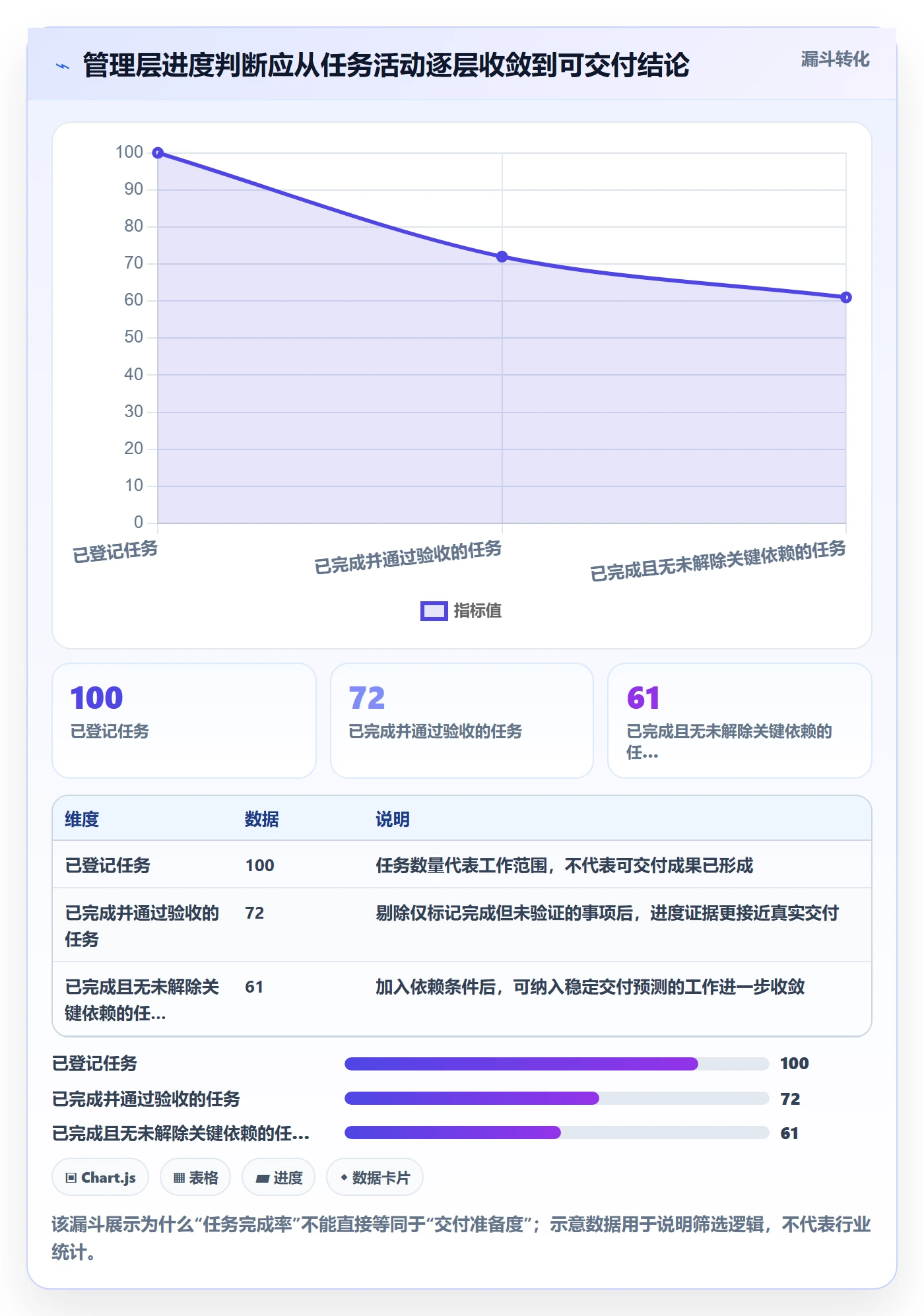Click the 已登记任务 x-axis label
The image size is (924, 1316).
(115, 552)
